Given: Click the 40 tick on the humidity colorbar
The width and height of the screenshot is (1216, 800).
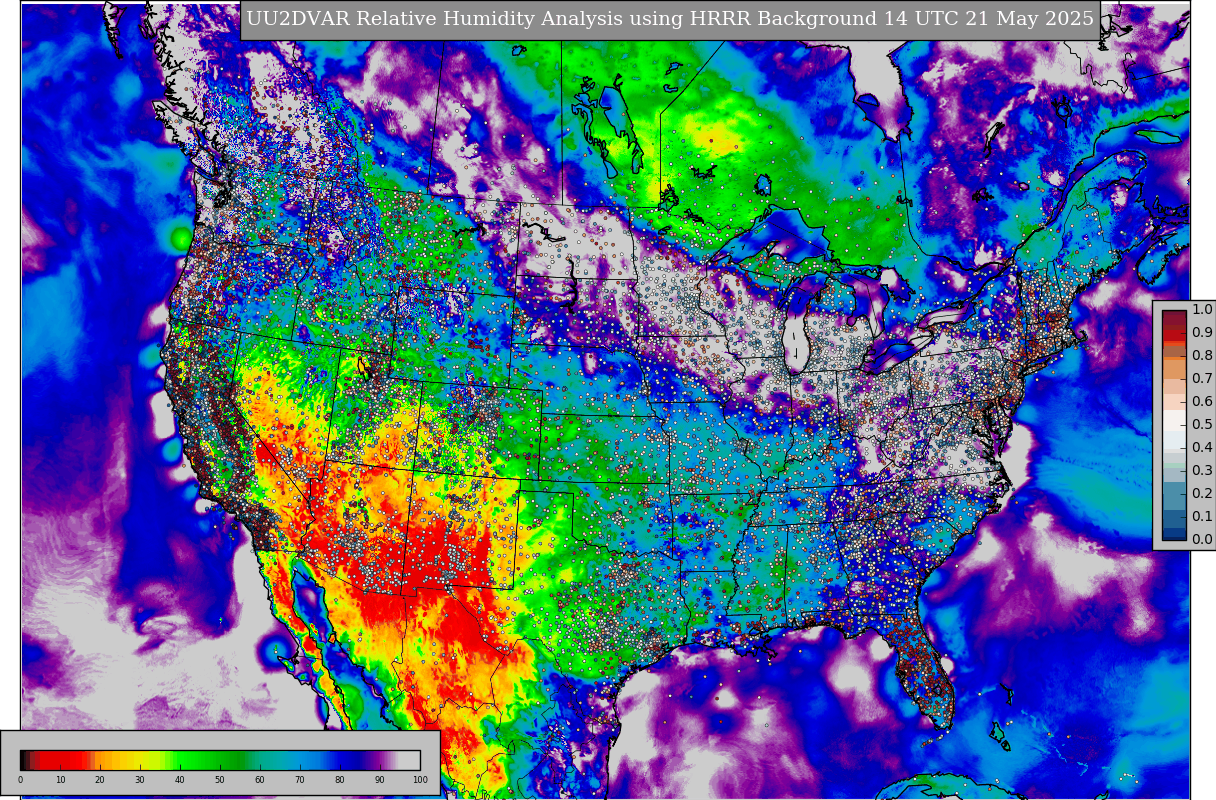Looking at the screenshot, I should point(180,779).
